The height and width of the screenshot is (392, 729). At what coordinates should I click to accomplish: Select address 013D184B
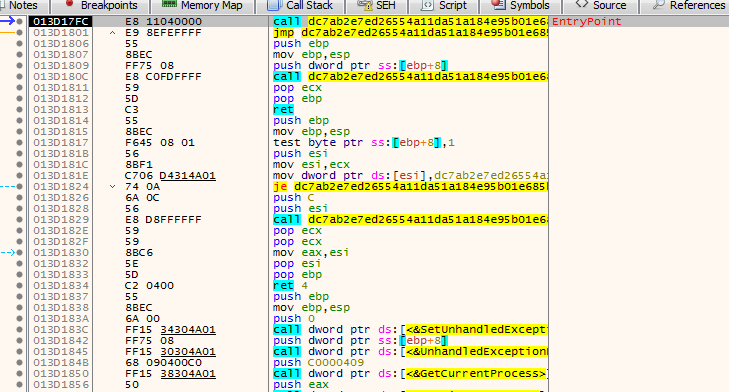(60, 363)
